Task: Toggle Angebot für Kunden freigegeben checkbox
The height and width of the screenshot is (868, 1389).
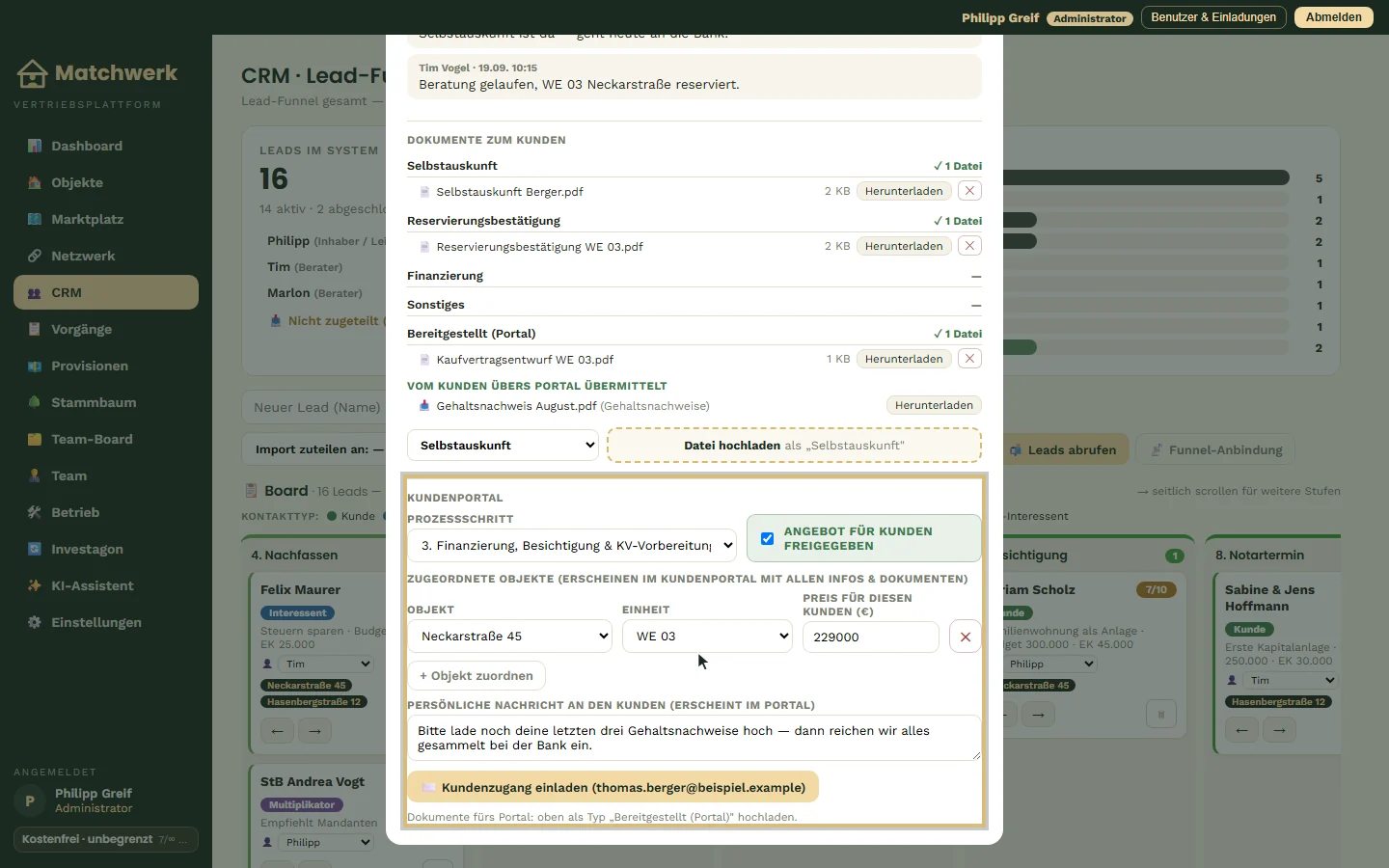Action: [767, 538]
